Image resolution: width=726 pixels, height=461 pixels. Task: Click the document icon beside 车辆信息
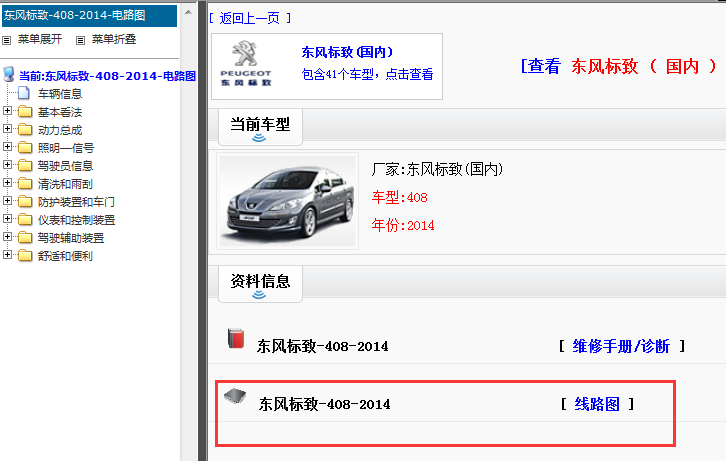click(24, 93)
